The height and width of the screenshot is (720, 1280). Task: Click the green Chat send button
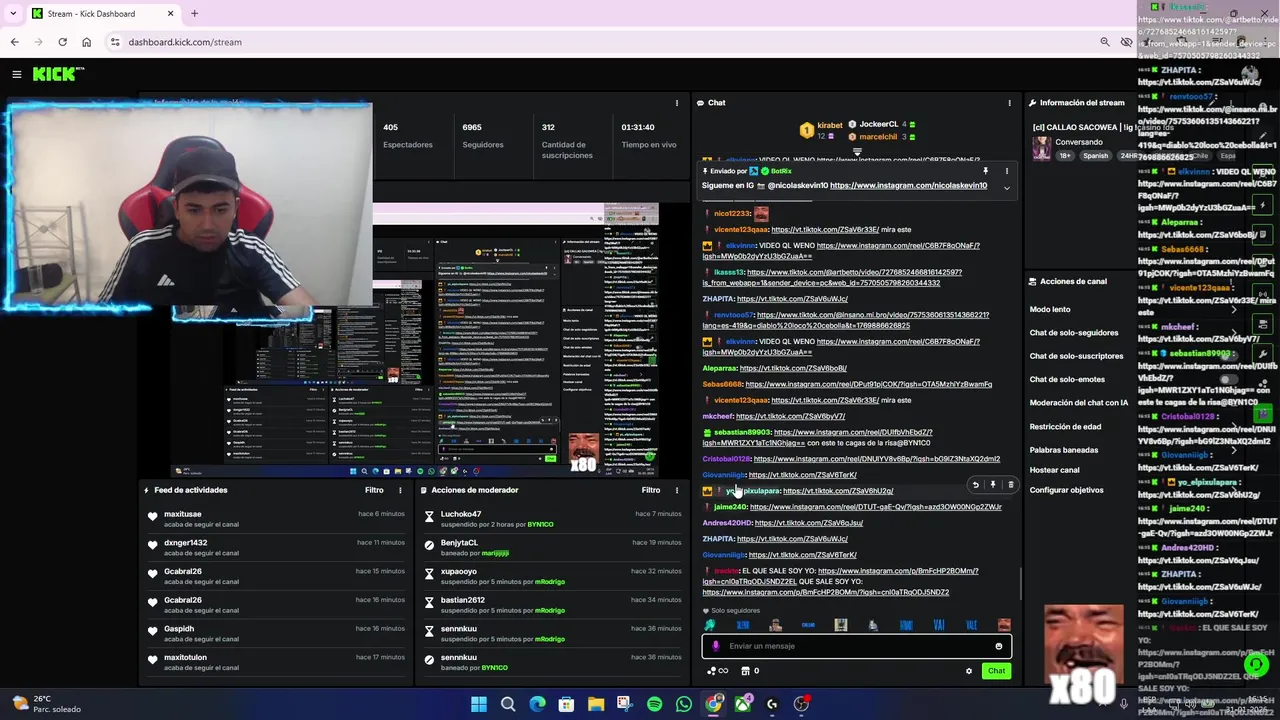(x=996, y=671)
